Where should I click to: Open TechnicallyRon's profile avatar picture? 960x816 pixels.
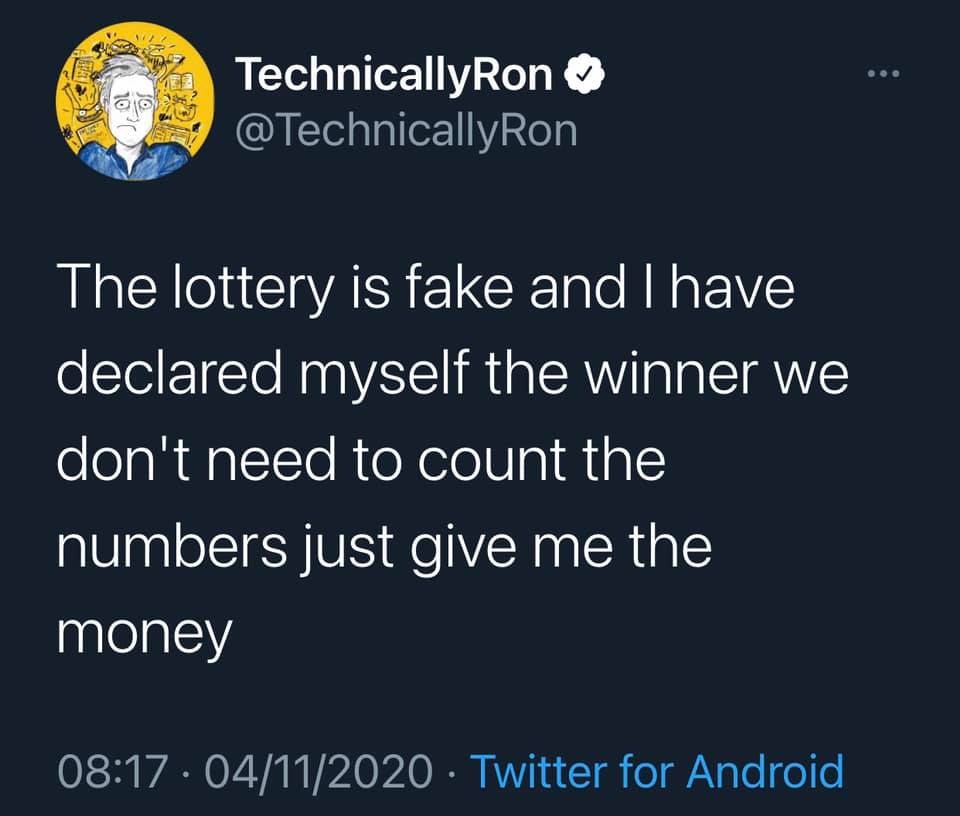pyautogui.click(x=134, y=103)
